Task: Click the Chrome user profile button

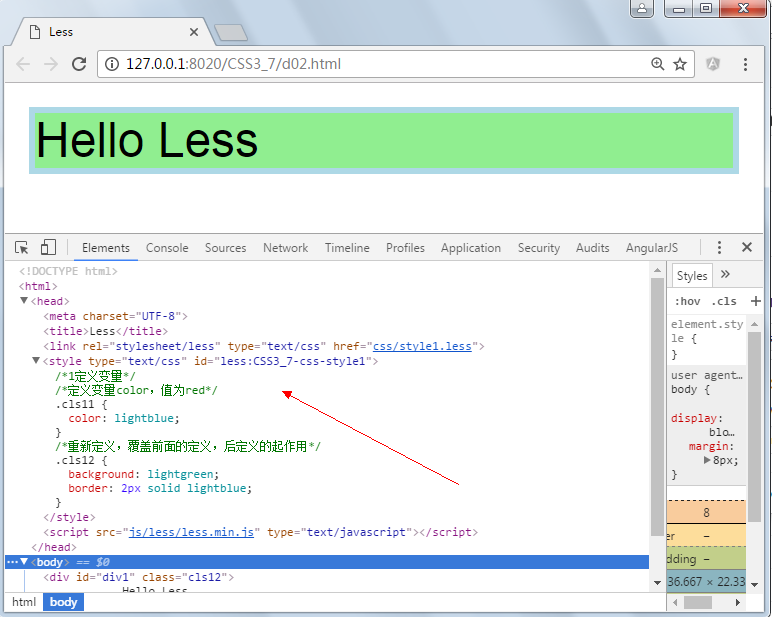Action: (x=642, y=8)
